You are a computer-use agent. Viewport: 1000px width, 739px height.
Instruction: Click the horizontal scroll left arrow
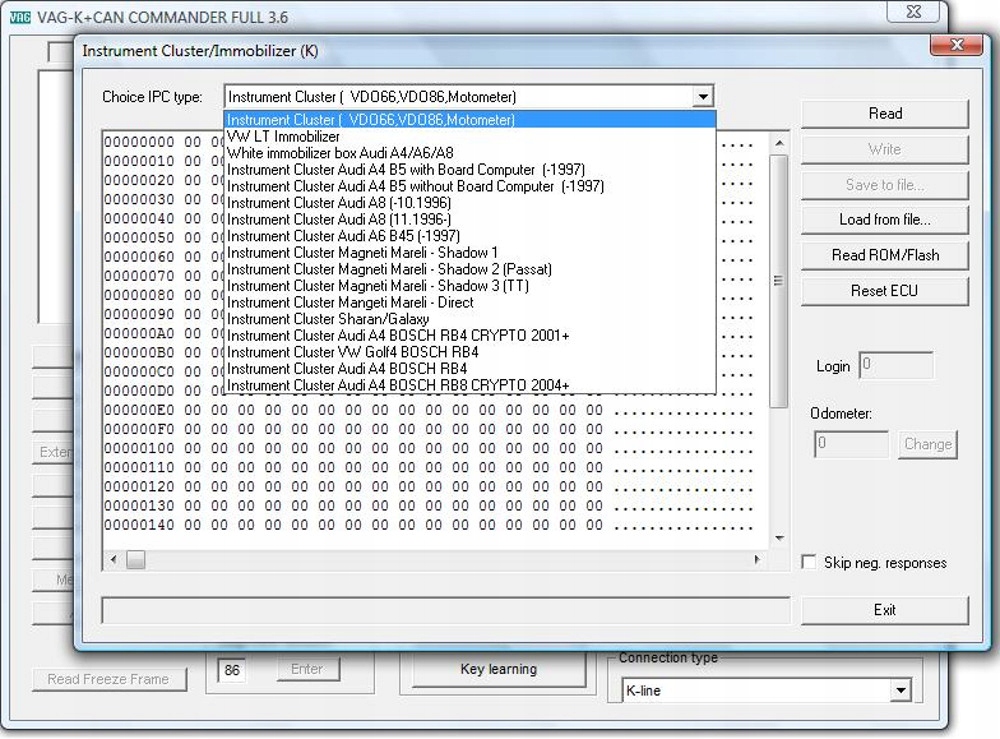[114, 560]
